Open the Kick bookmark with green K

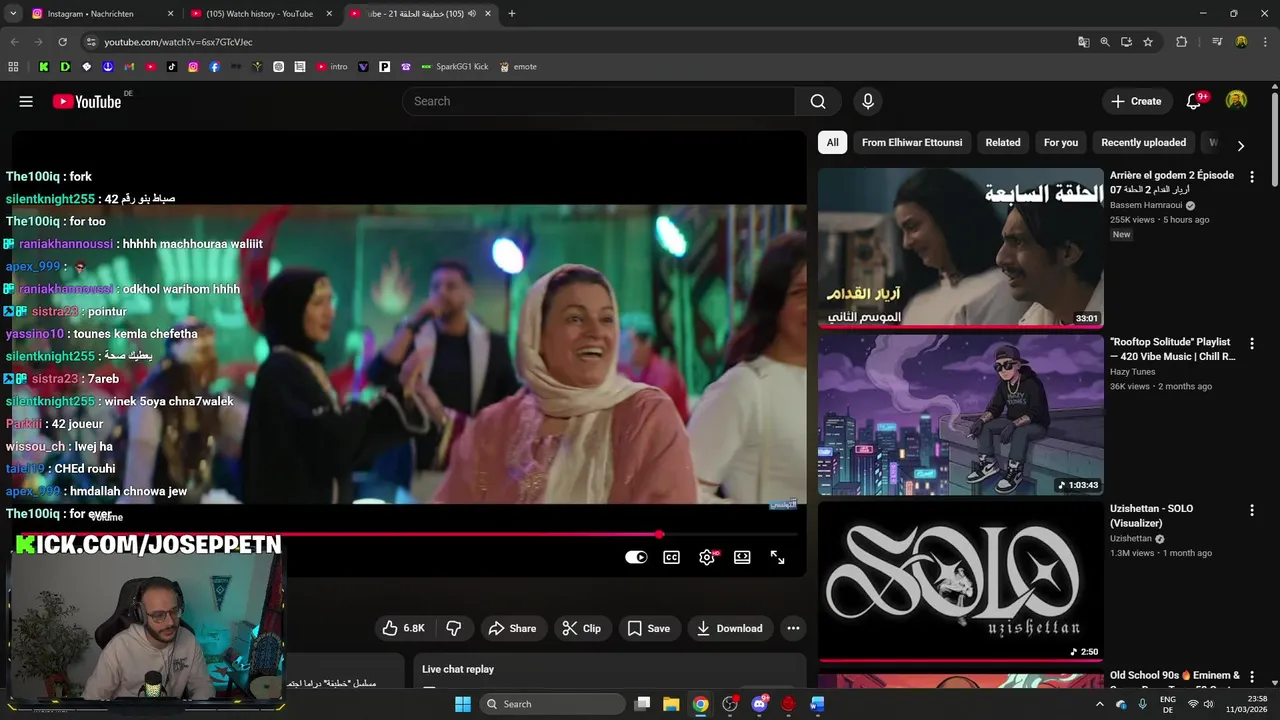pos(44,67)
